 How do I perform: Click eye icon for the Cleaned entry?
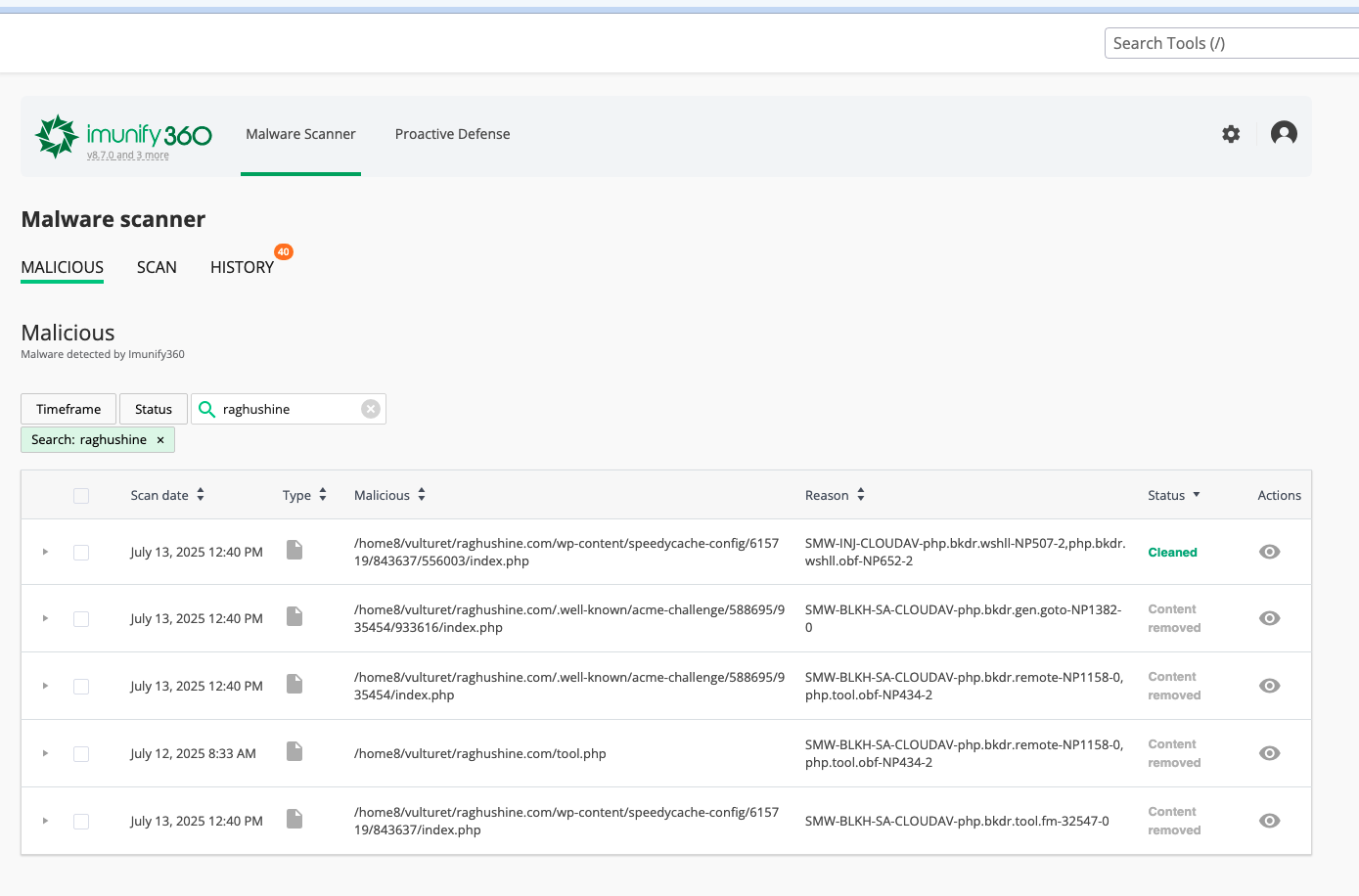click(x=1269, y=552)
